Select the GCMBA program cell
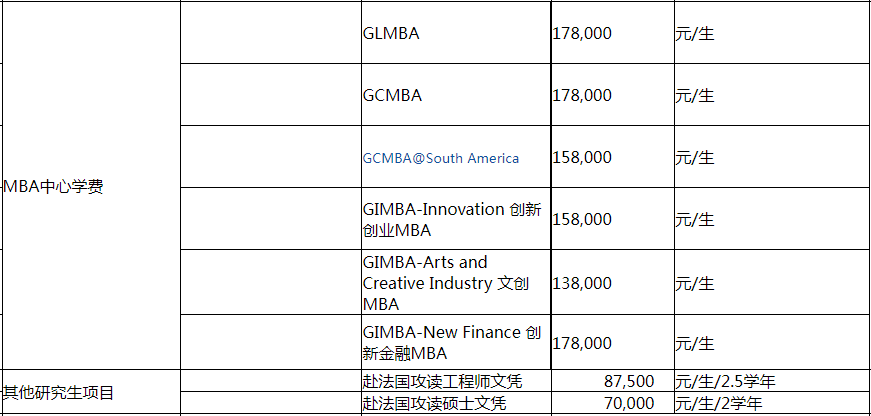This screenshot has width=871, height=416. [456, 94]
